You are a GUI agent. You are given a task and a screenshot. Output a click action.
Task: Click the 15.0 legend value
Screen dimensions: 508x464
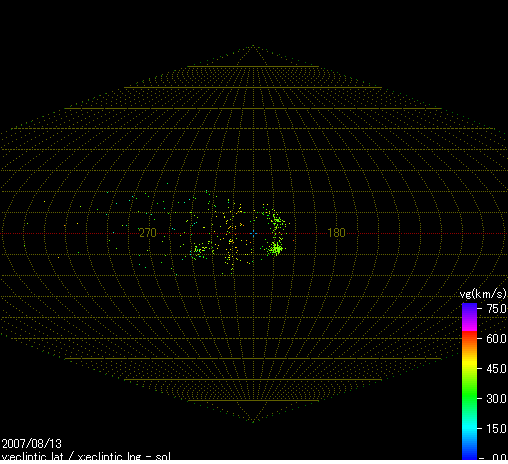point(497,428)
